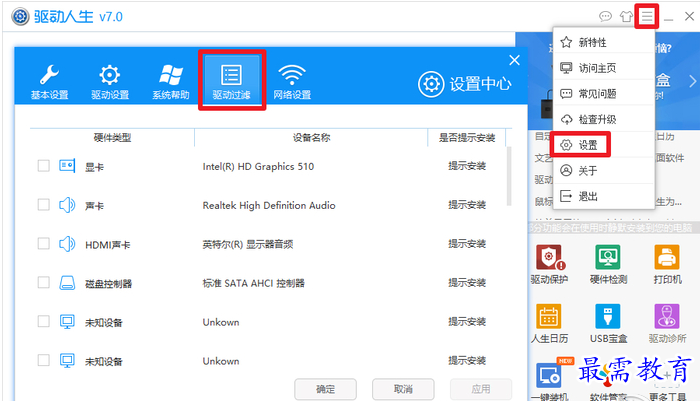Click the 确定 button
Image resolution: width=700 pixels, height=401 pixels.
coord(325,389)
